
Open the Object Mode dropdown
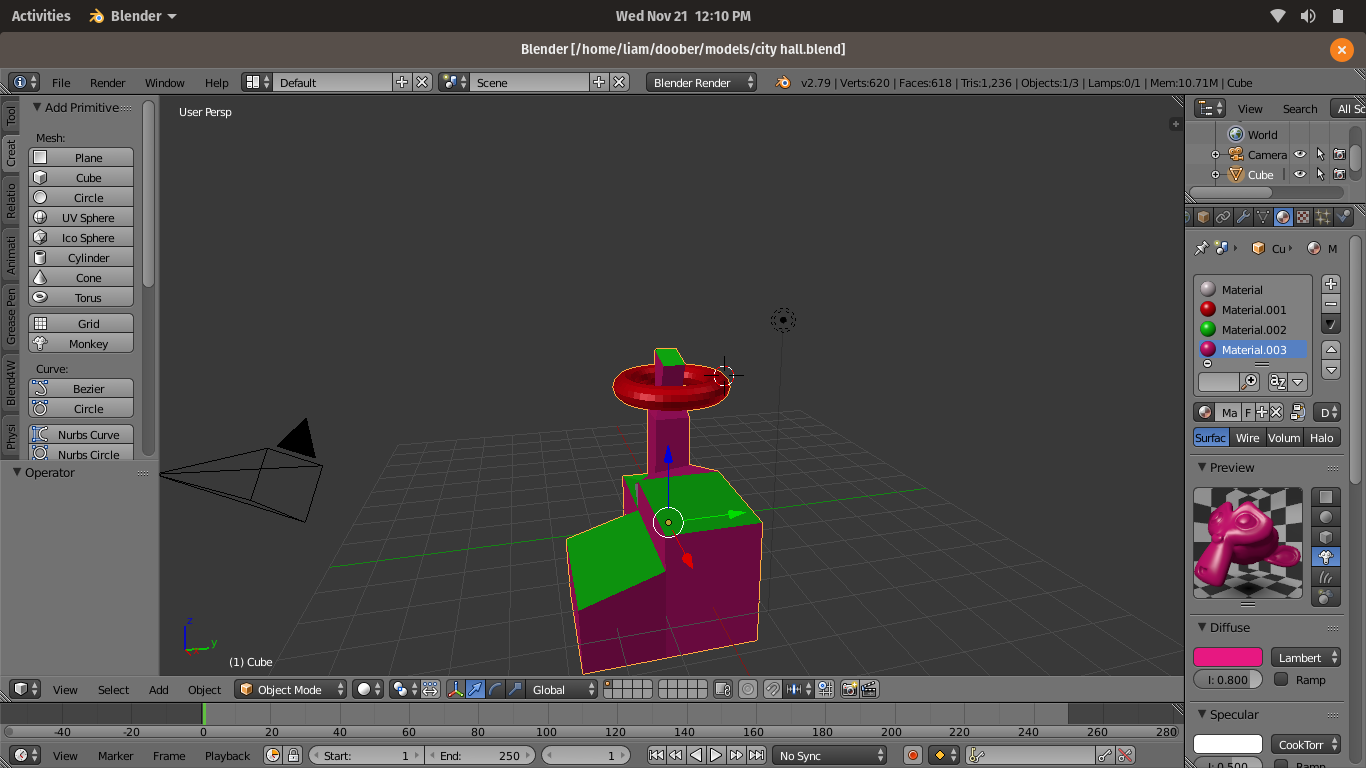tap(291, 689)
